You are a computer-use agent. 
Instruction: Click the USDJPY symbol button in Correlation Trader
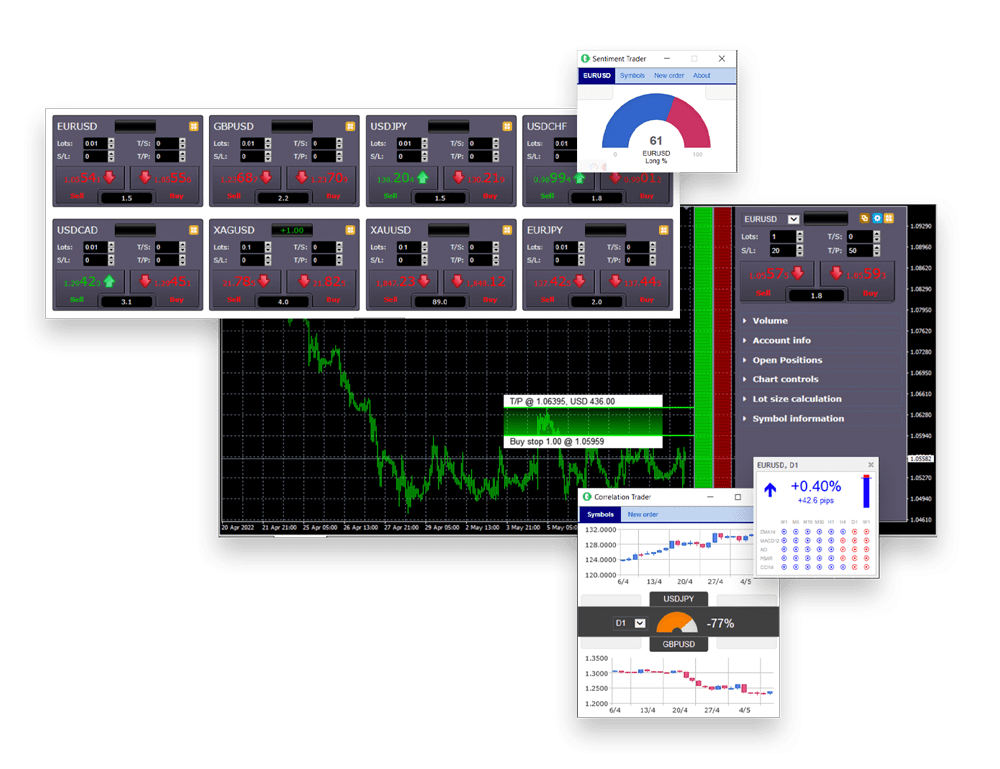point(679,599)
